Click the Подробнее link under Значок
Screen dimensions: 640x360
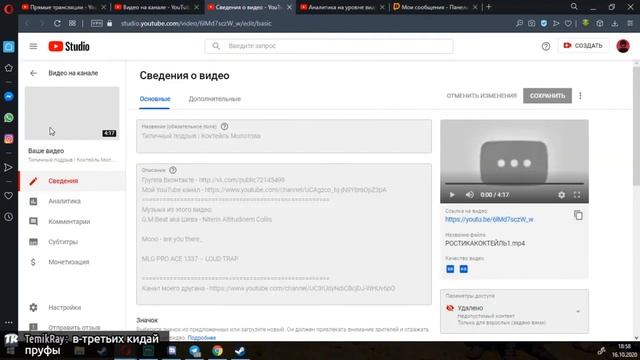click(x=202, y=338)
